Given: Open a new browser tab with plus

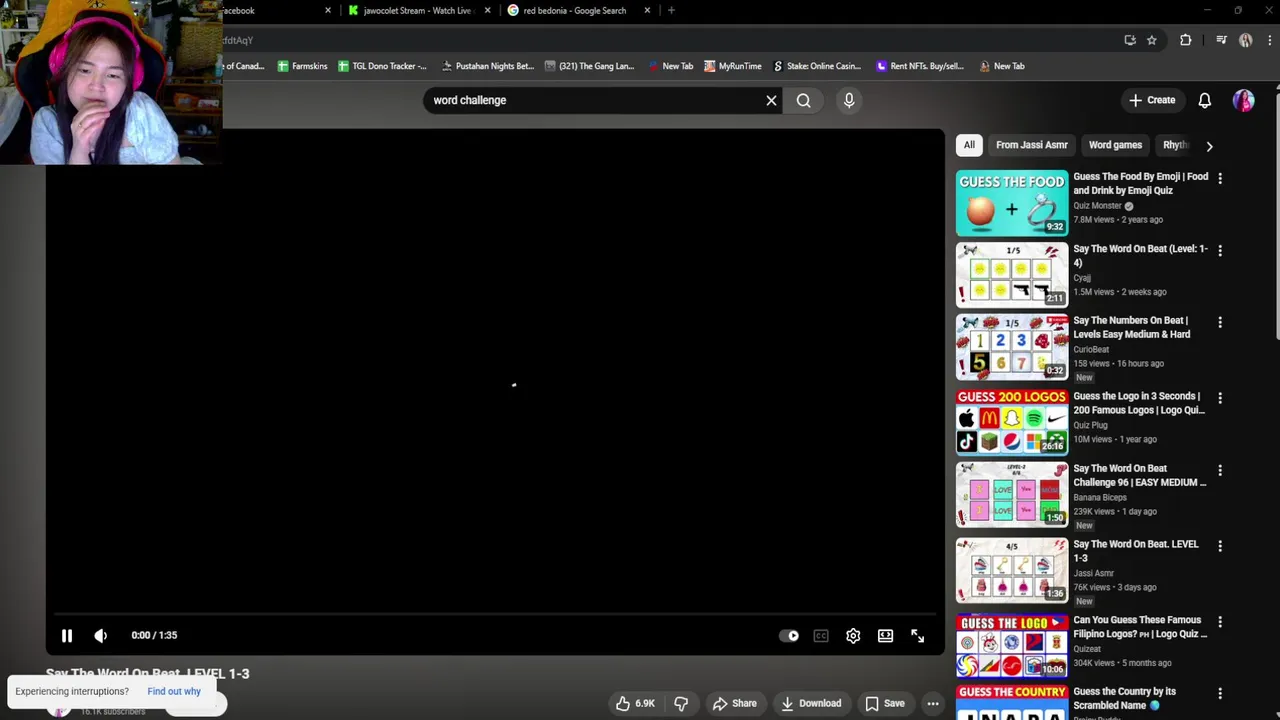Looking at the screenshot, I should (x=671, y=11).
